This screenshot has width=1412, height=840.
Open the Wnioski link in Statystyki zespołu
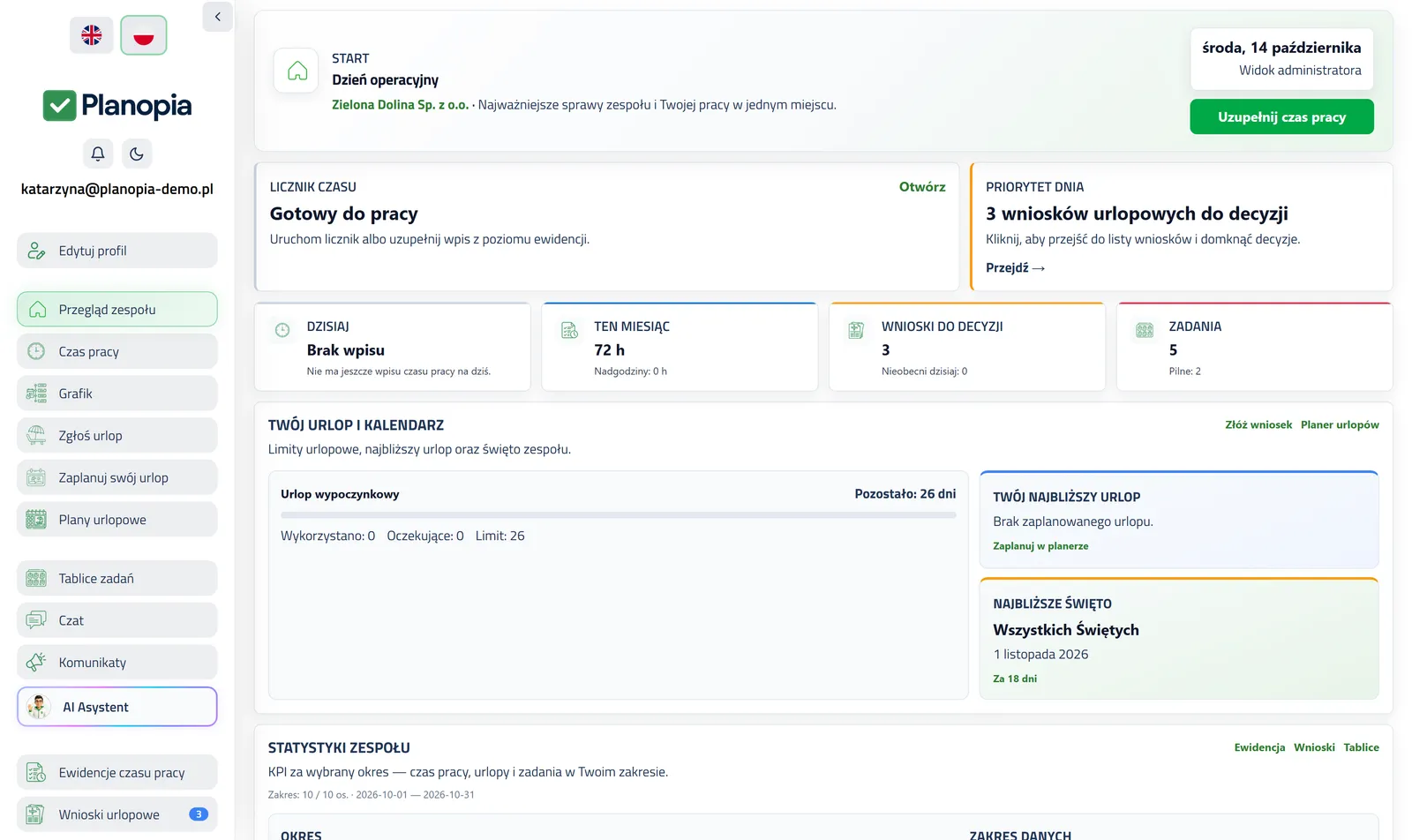pyautogui.click(x=1314, y=747)
